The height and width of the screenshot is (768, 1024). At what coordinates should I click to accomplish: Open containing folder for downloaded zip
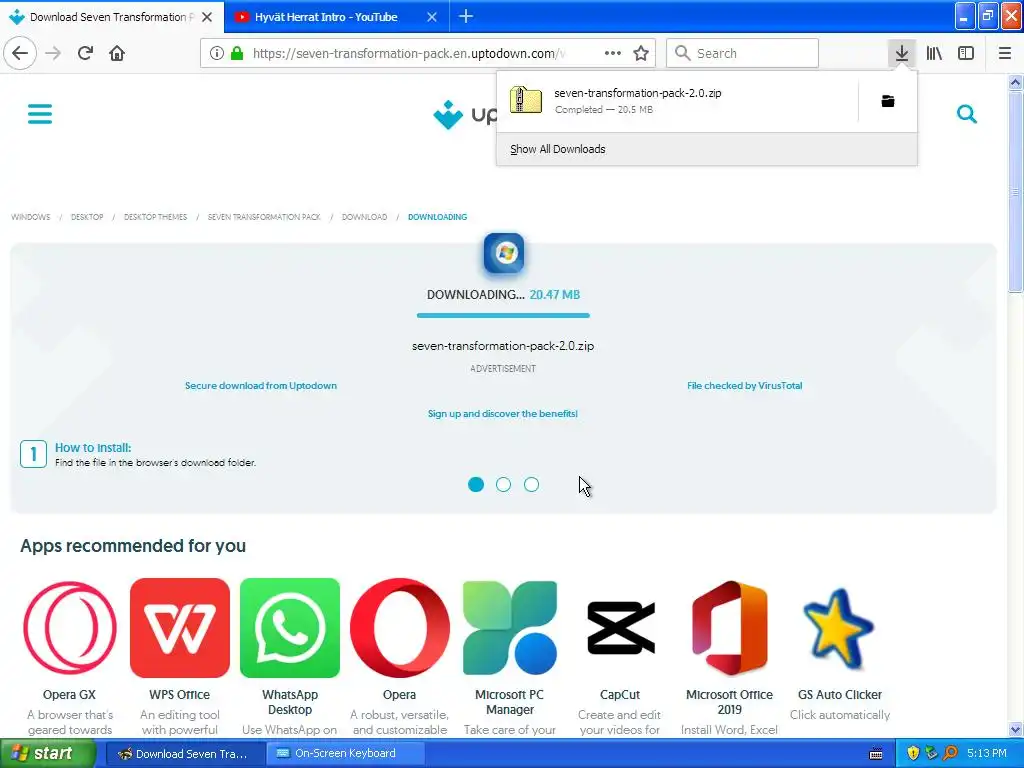888,101
